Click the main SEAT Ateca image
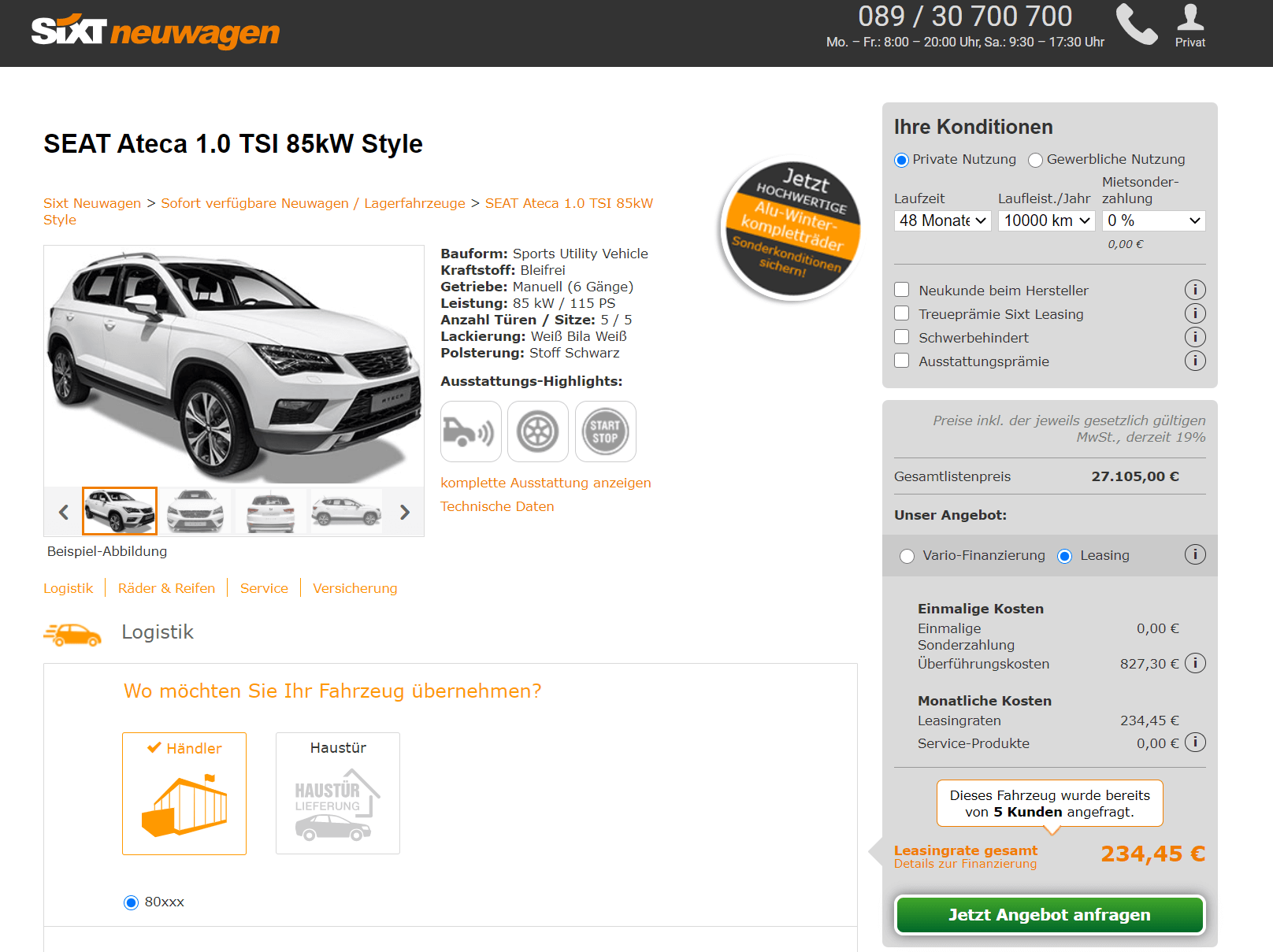1273x952 pixels. pyautogui.click(x=234, y=365)
